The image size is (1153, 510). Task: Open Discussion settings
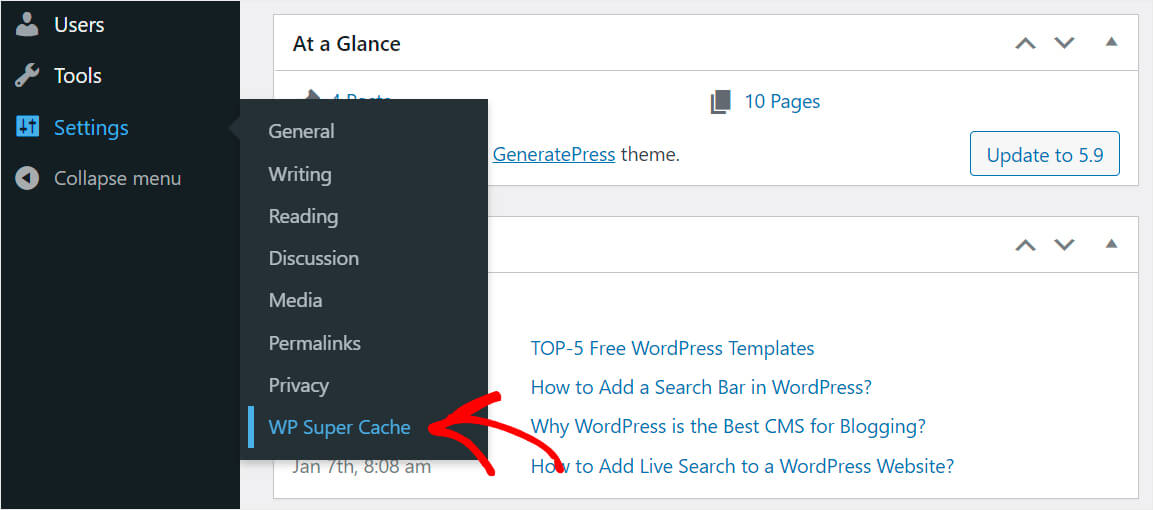314,259
